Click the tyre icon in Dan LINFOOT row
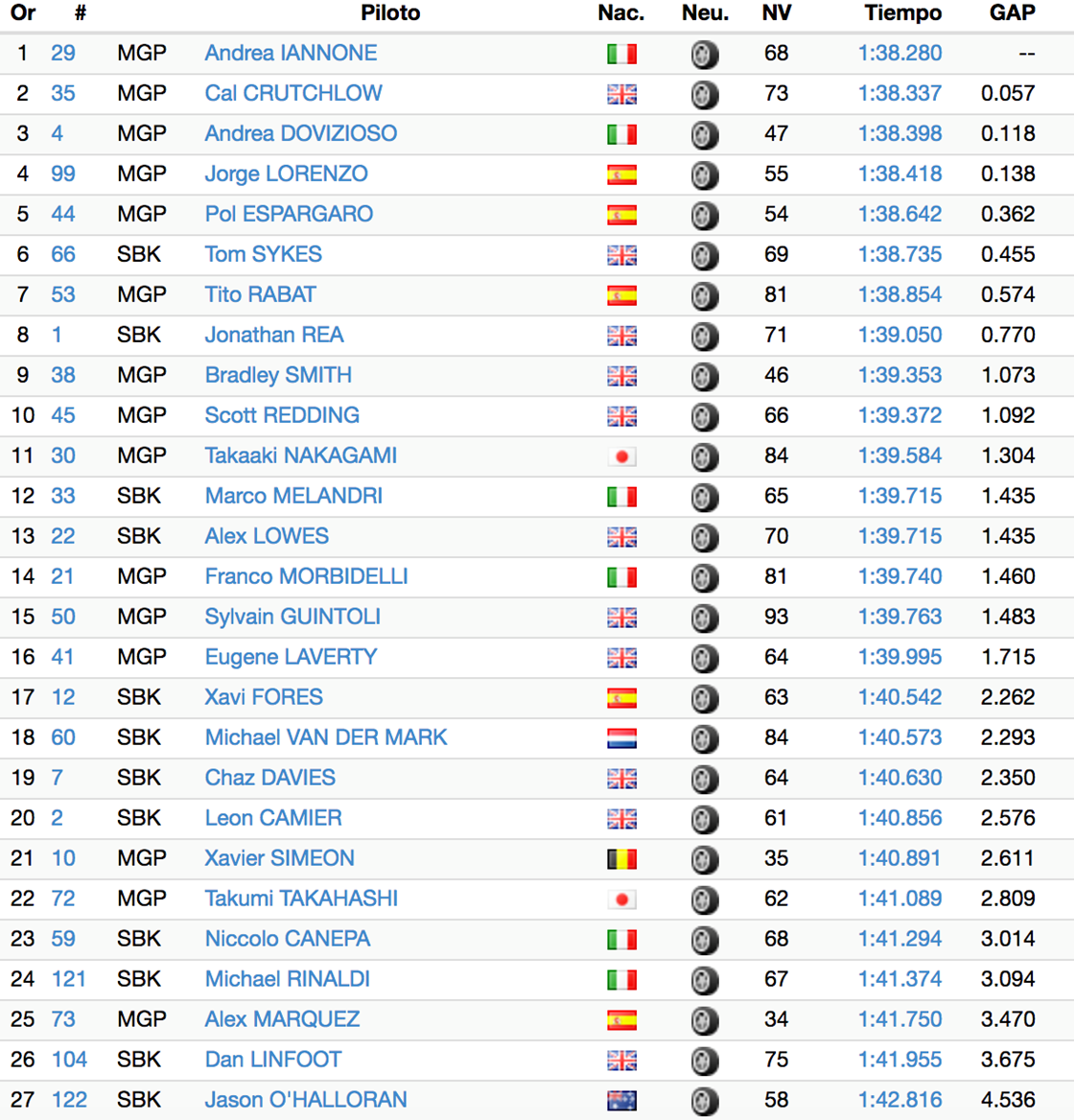This screenshot has height=1120, width=1074. (705, 1061)
